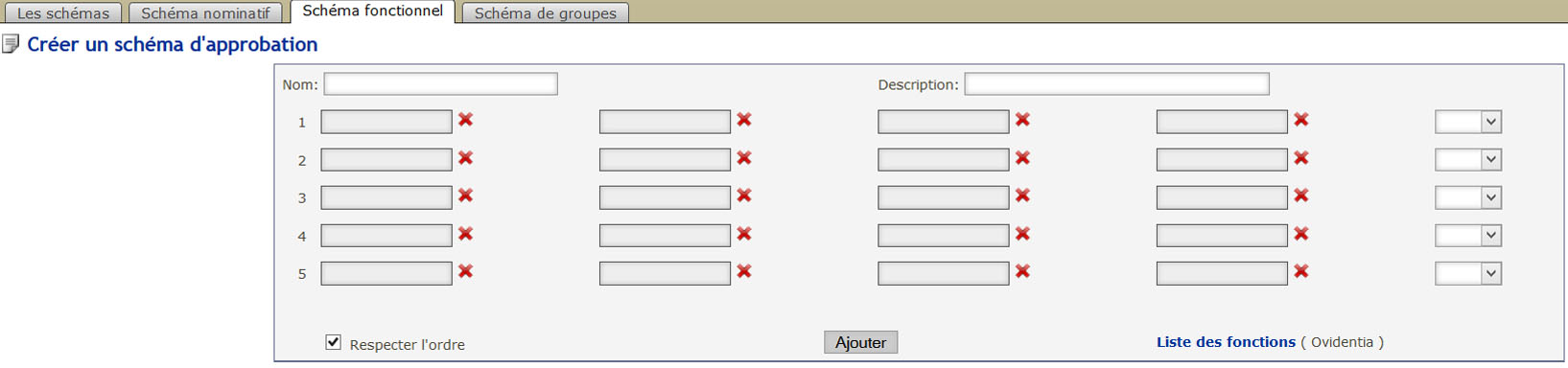Open the Schéma nominatif tab
This screenshot has width=1568, height=368.
point(205,13)
